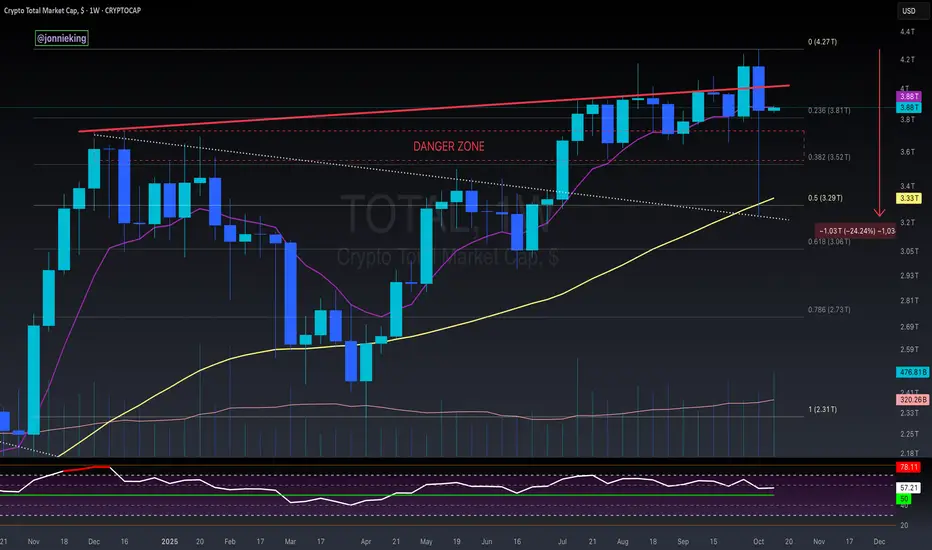Click the Fib level label 0.618 (3.06T)

[829, 241]
